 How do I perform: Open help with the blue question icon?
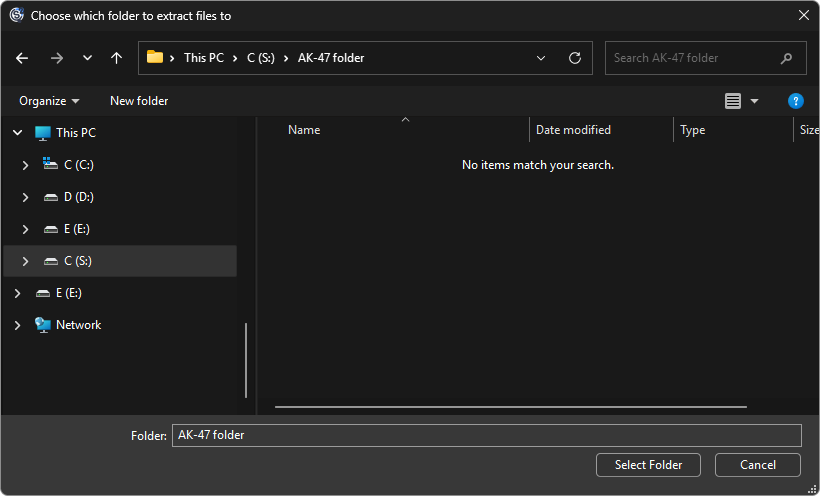pyautogui.click(x=795, y=101)
